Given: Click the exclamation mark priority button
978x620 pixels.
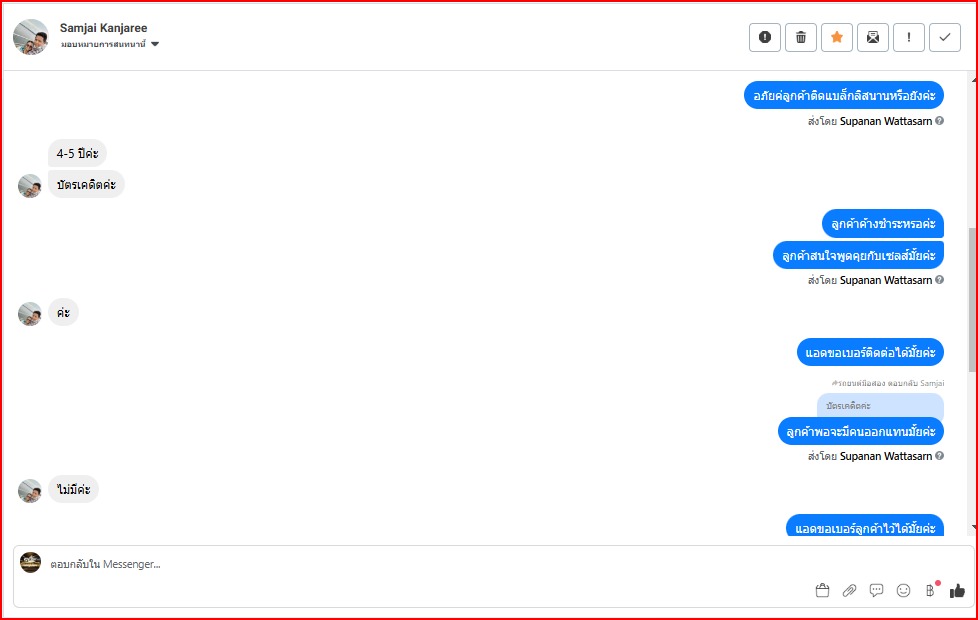Looking at the screenshot, I should (x=909, y=37).
